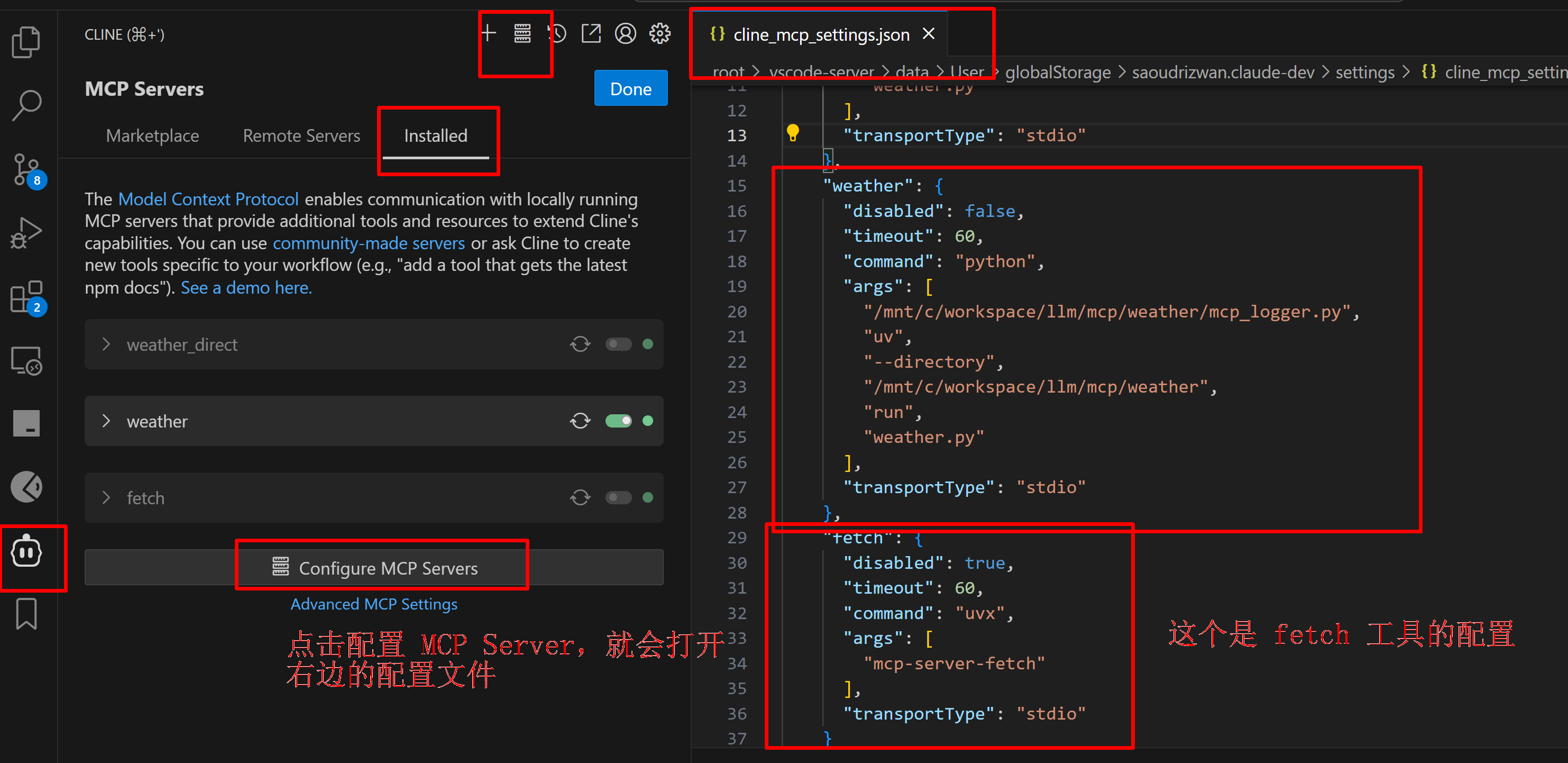Open the Extensions view
This screenshot has width=1568, height=763.
point(26,297)
